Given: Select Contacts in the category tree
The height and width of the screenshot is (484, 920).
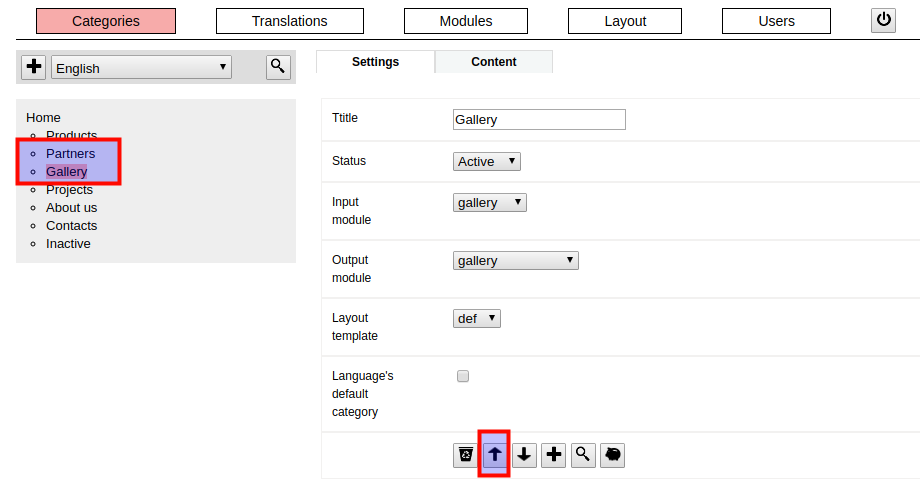Looking at the screenshot, I should click(x=72, y=226).
